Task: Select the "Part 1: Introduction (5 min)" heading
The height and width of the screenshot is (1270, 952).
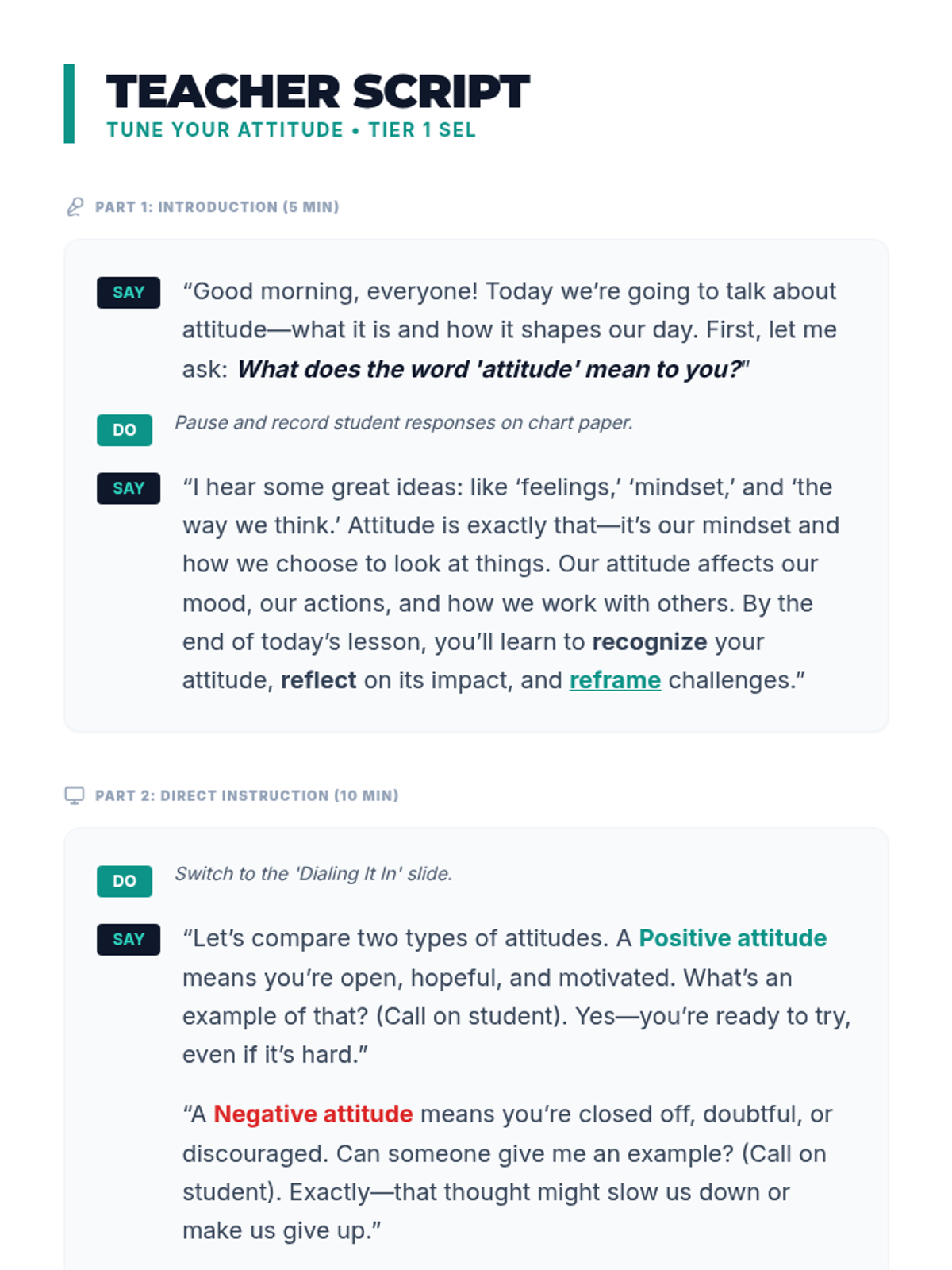Action: point(217,207)
